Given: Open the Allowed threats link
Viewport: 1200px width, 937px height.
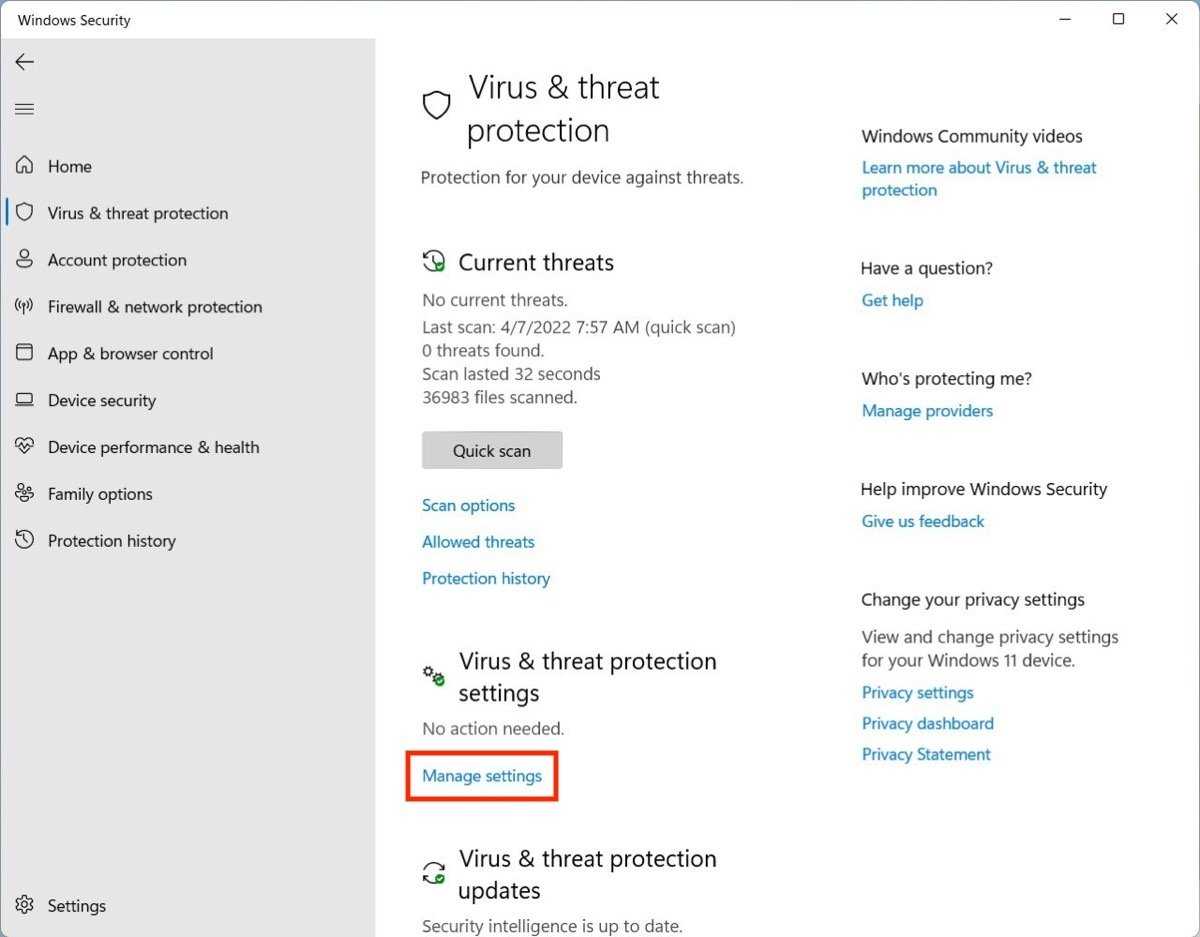Looking at the screenshot, I should (478, 542).
